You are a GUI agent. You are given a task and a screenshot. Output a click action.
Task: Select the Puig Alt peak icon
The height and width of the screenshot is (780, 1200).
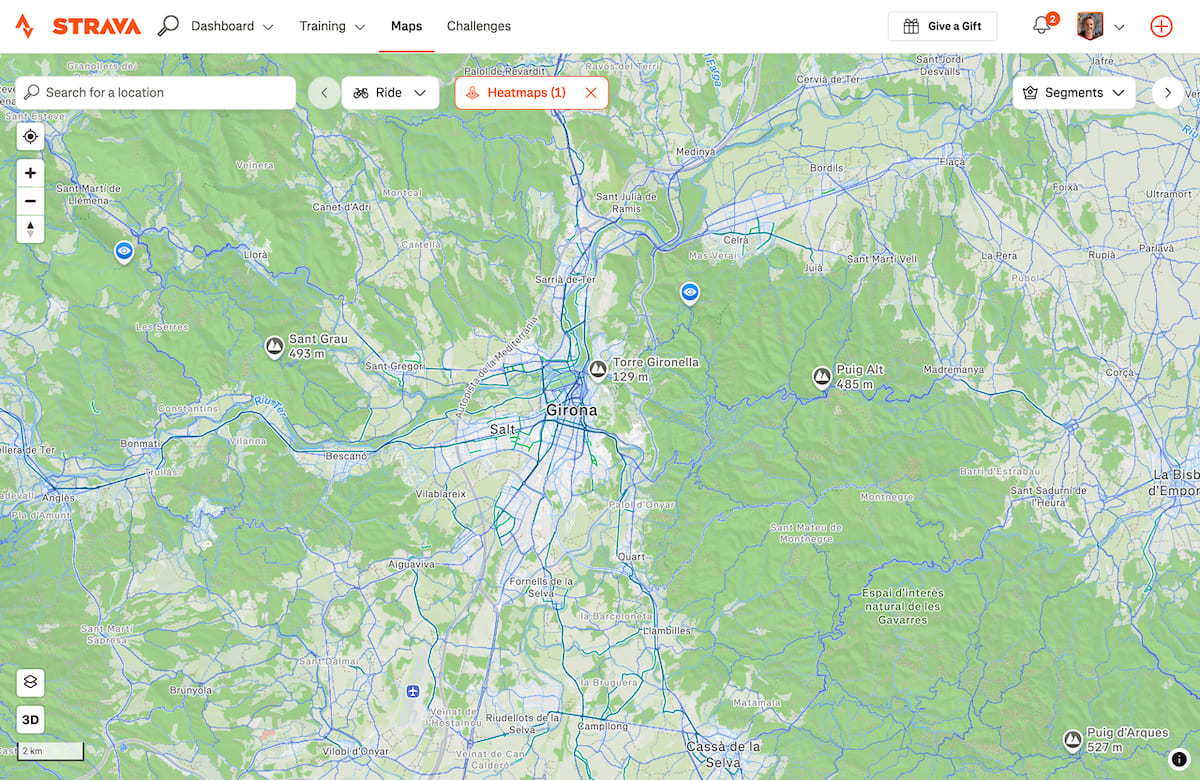coord(822,377)
